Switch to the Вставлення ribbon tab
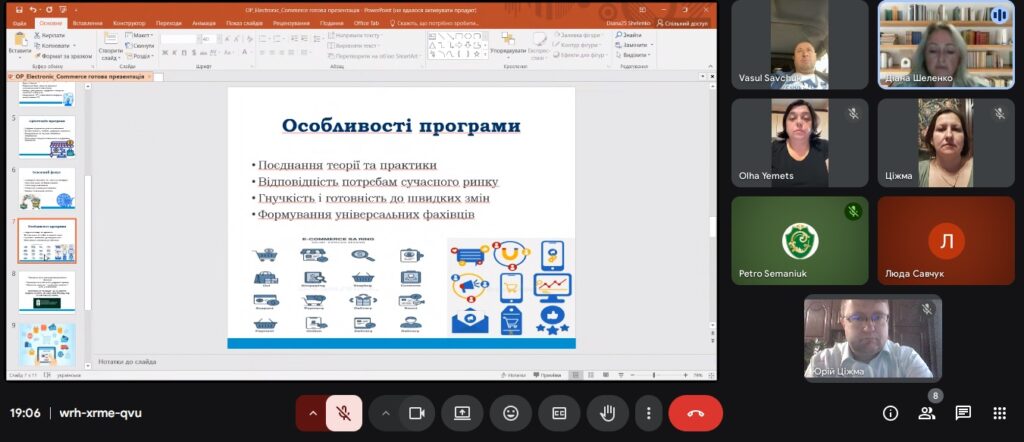The height and width of the screenshot is (442, 1024). click(87, 23)
